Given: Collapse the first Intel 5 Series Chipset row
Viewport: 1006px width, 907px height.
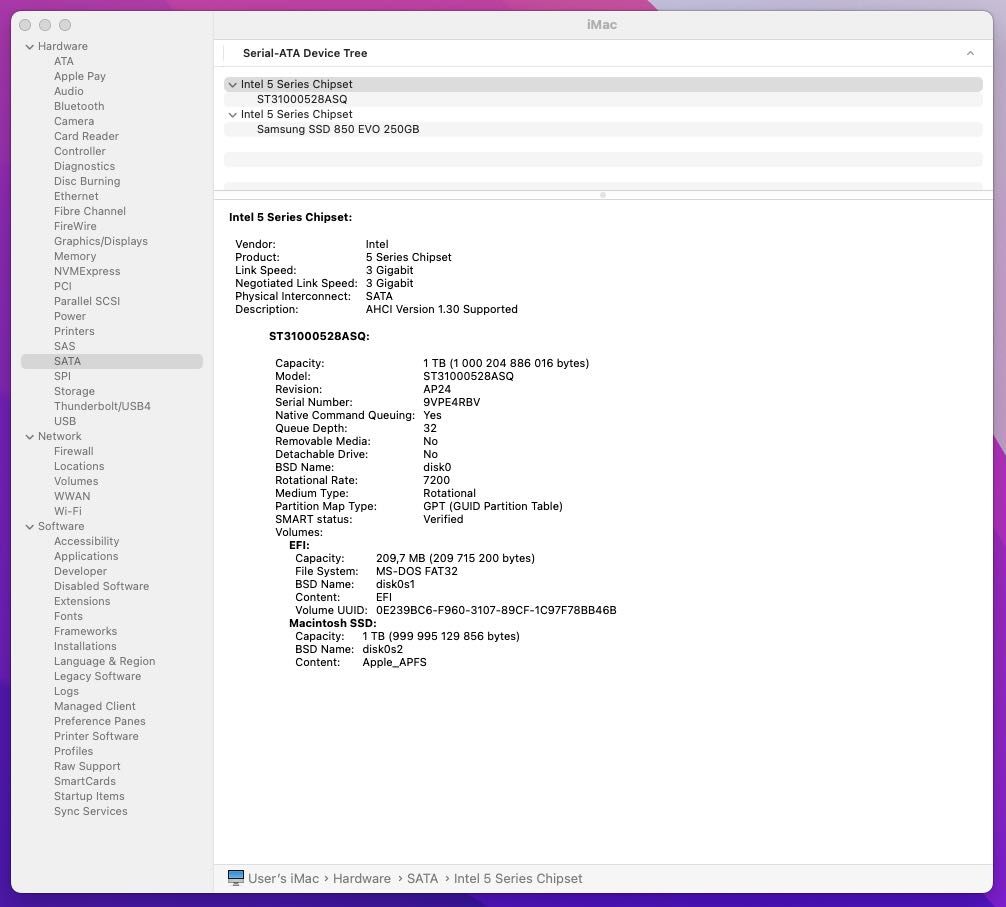Looking at the screenshot, I should coord(232,85).
